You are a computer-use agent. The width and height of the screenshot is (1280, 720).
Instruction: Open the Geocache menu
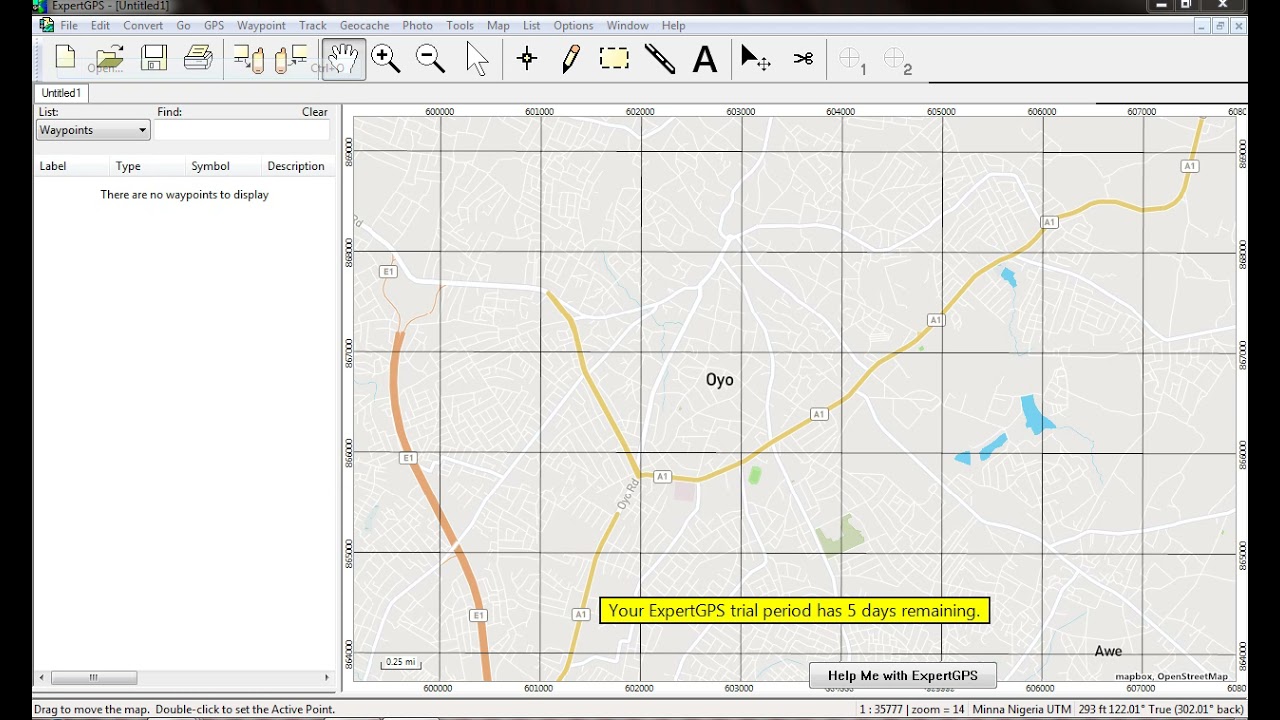coord(364,25)
